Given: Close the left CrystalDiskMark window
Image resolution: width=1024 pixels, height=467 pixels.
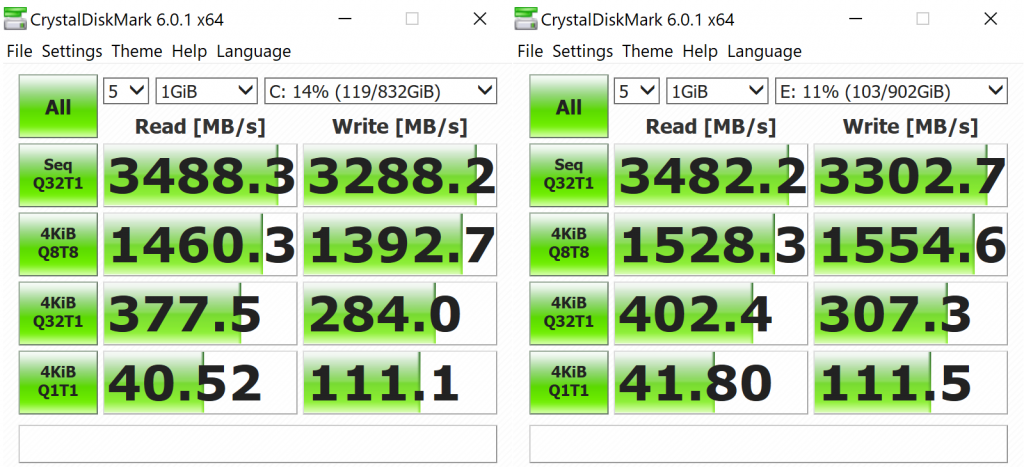Looking at the screenshot, I should 479,19.
